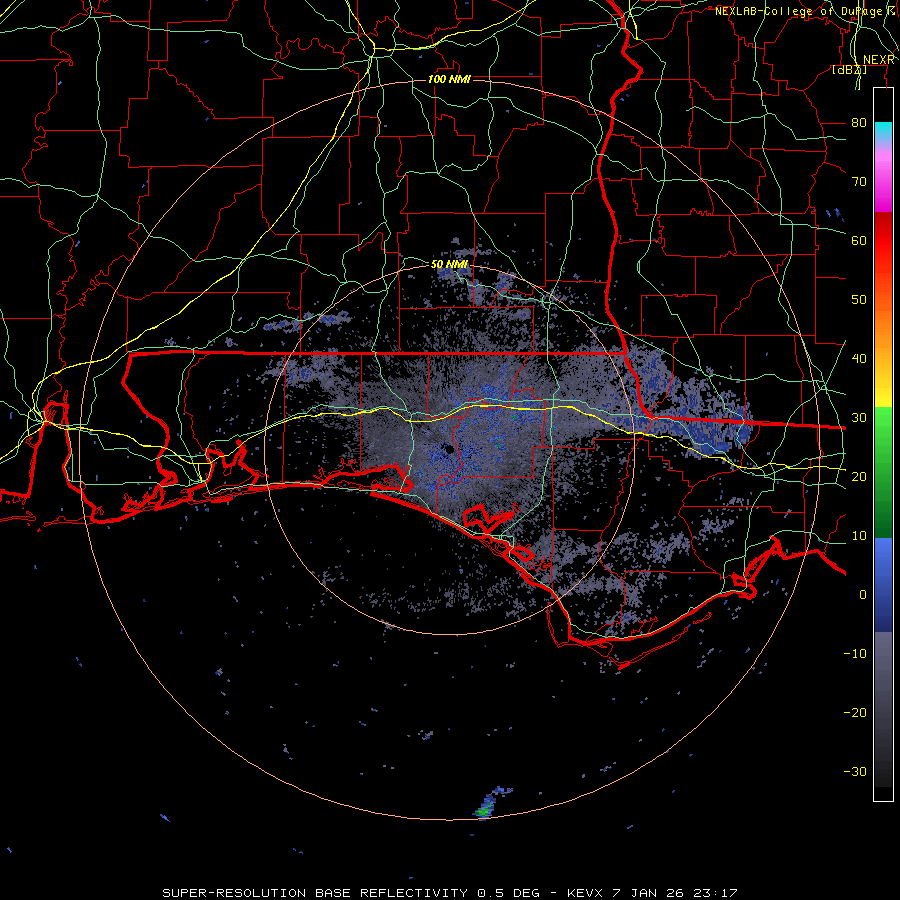Click the "50 NMI" range ring label
900x900 pixels.
pos(449,264)
